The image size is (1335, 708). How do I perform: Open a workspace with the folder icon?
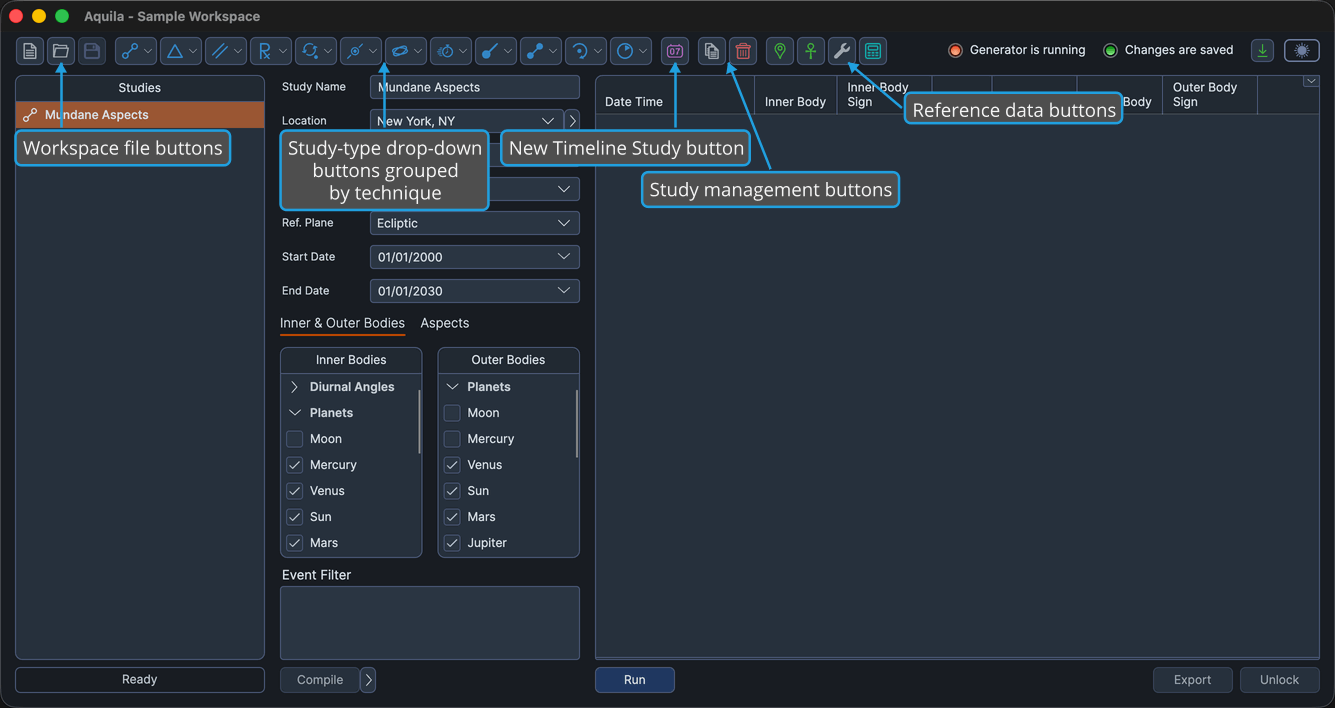coord(61,51)
